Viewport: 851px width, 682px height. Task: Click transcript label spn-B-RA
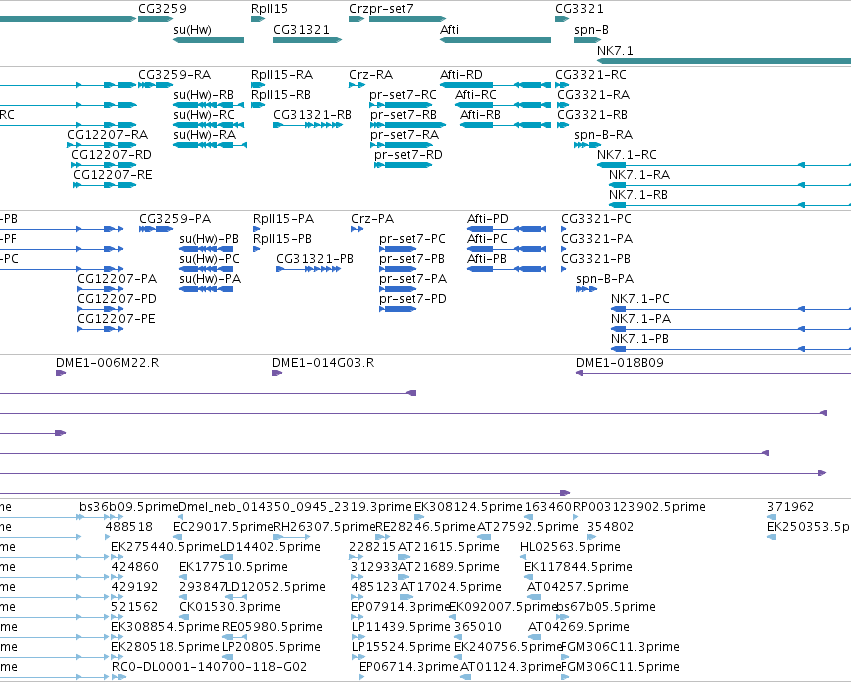(x=604, y=135)
